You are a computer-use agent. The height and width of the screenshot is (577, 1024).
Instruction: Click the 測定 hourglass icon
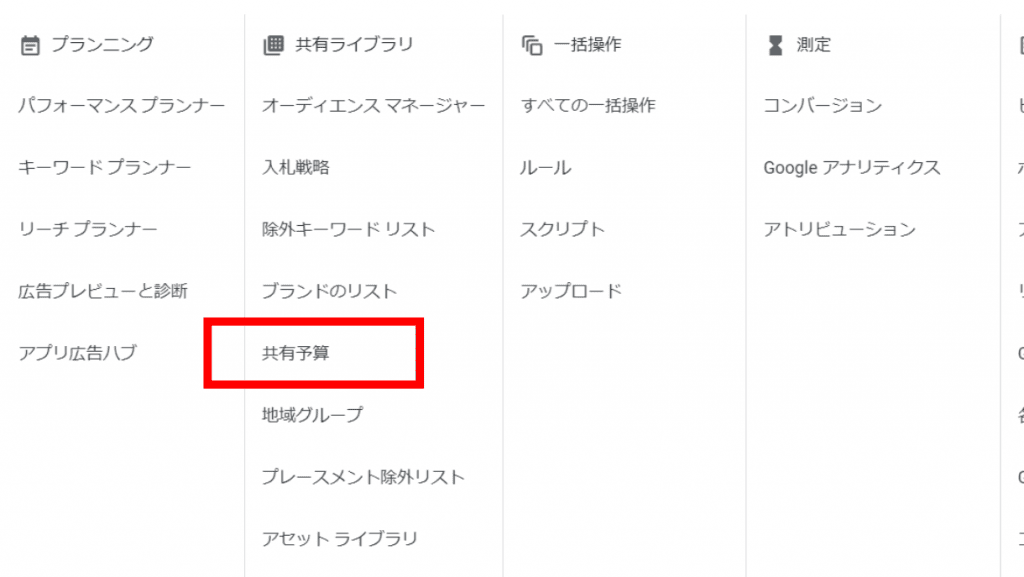click(775, 45)
